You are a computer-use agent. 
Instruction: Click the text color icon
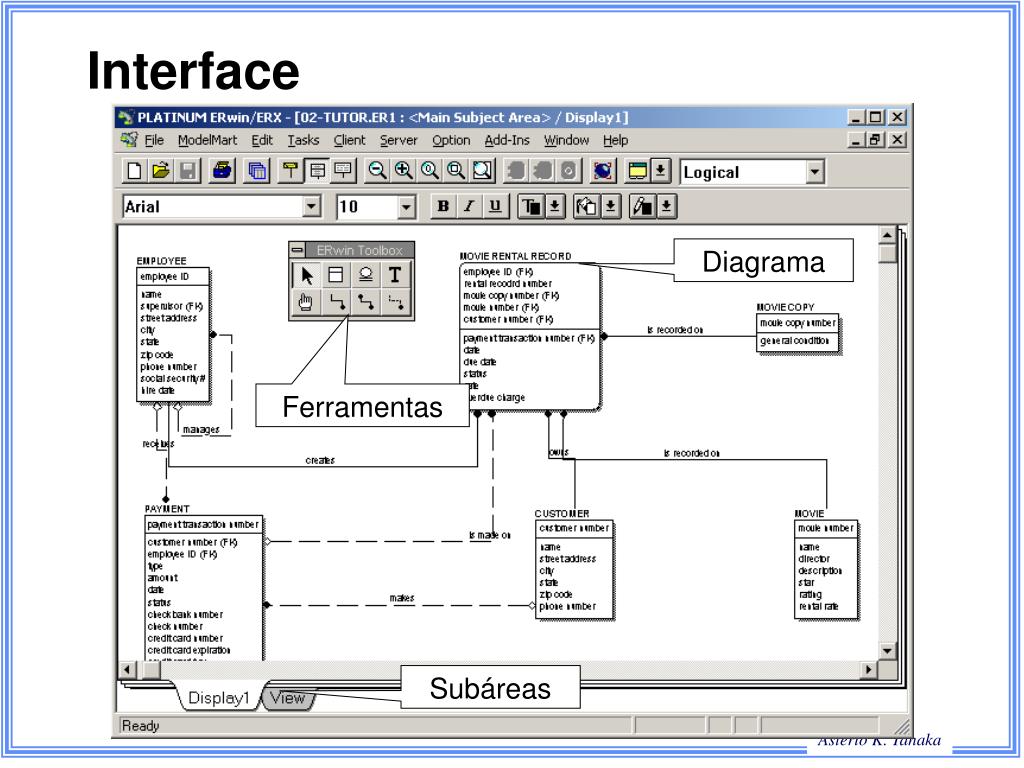point(530,206)
